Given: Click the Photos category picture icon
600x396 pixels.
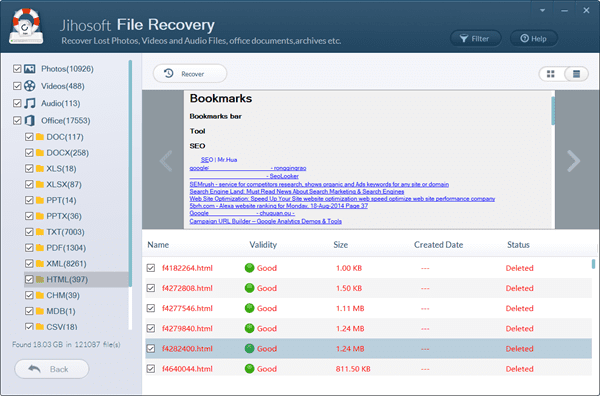Looking at the screenshot, I should pos(29,69).
